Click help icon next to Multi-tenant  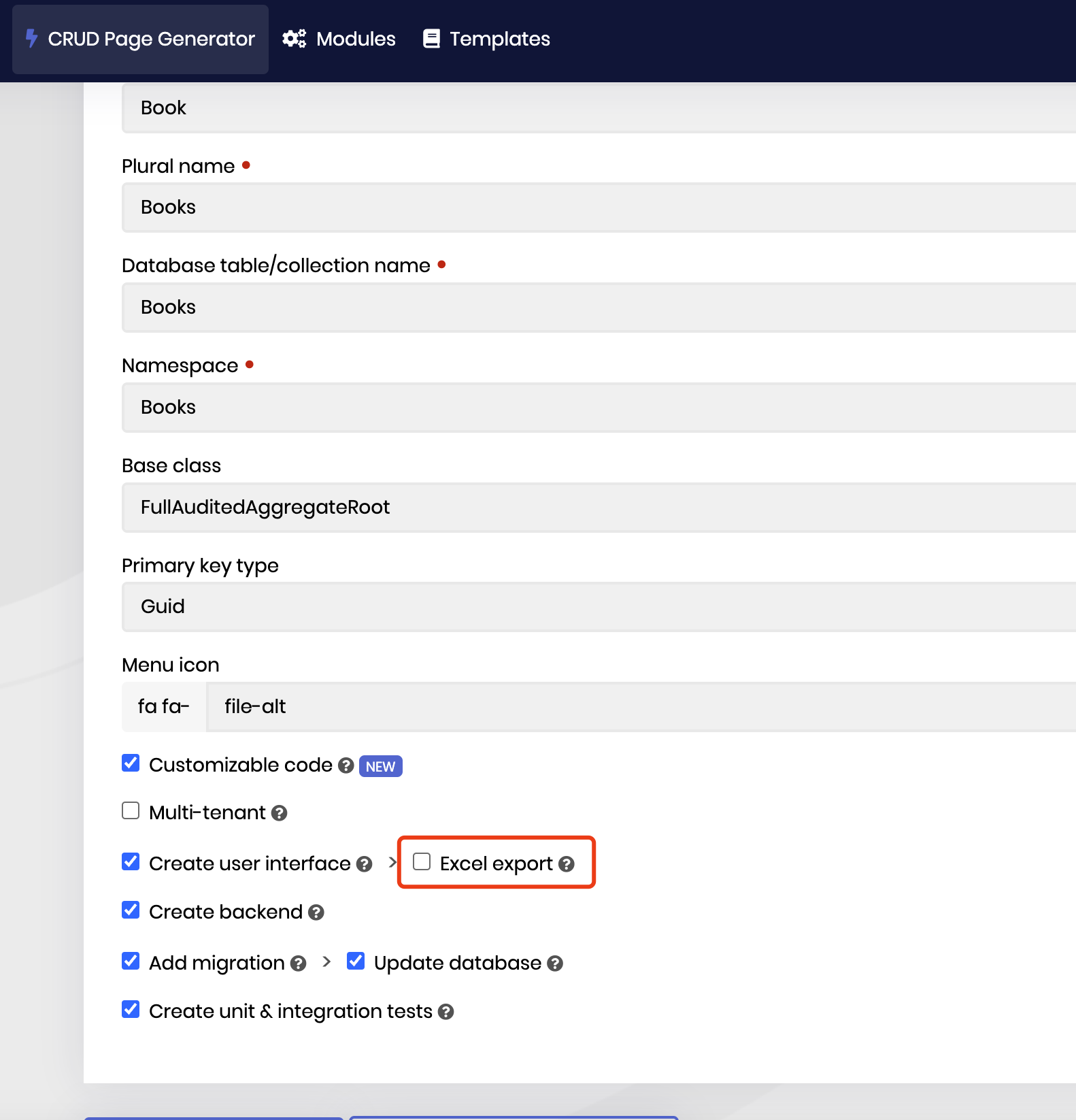pyautogui.click(x=280, y=813)
